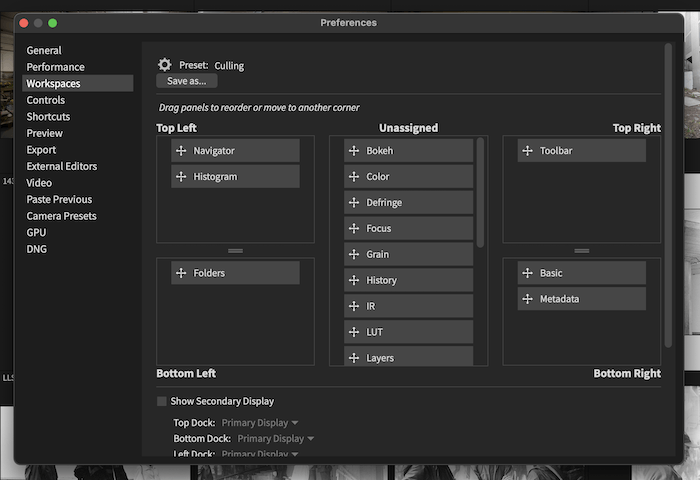Screen dimensions: 700x480
Task: Select the History panel label
Action: pos(382,280)
